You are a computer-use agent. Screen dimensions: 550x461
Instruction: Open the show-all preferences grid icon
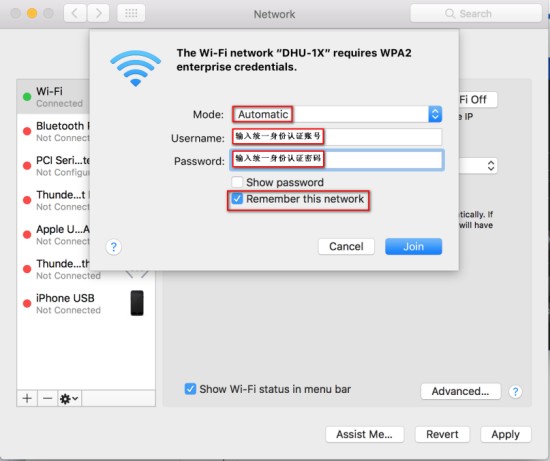[x=131, y=14]
